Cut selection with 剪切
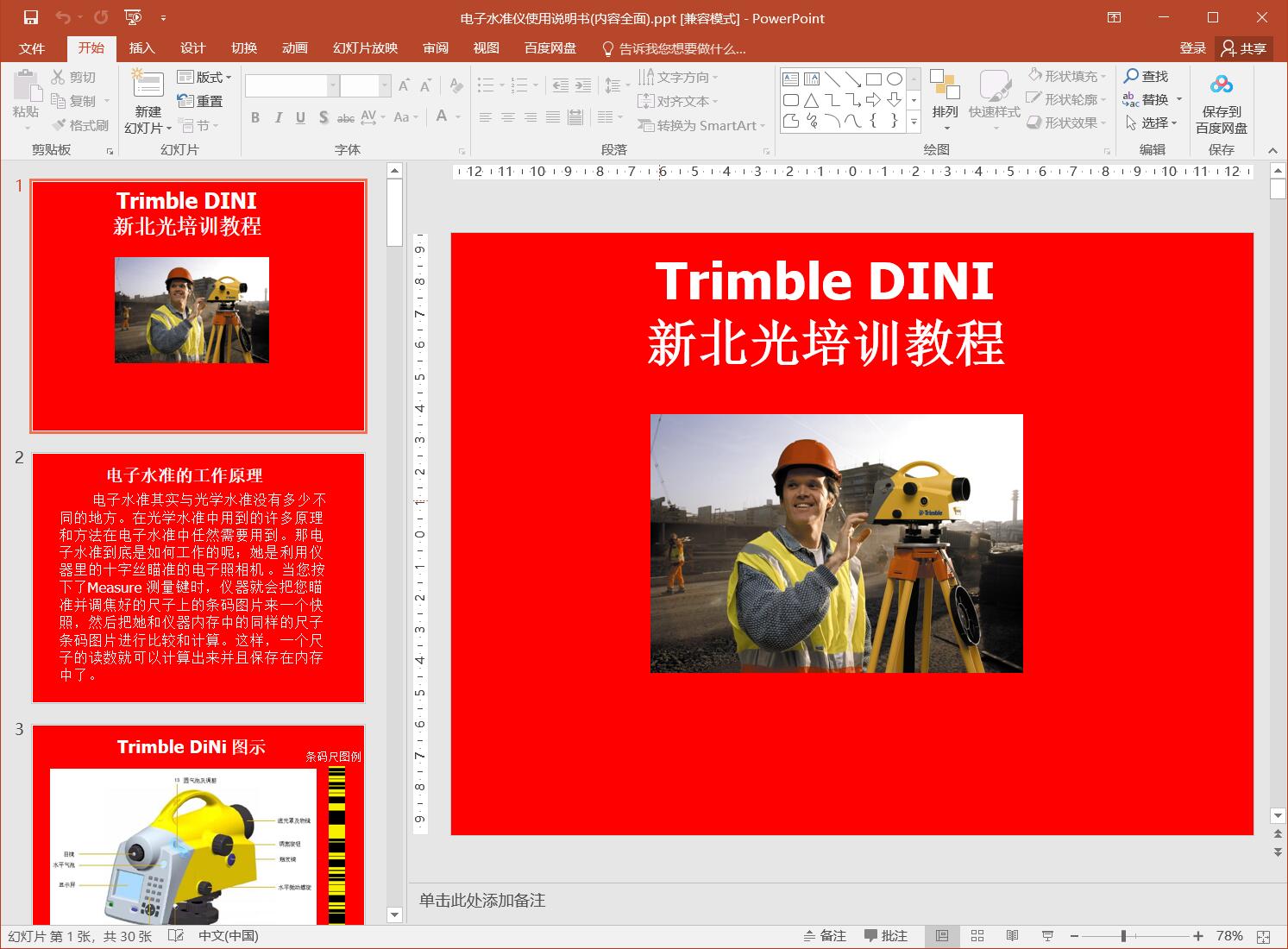This screenshot has height=949, width=1288. [x=73, y=77]
